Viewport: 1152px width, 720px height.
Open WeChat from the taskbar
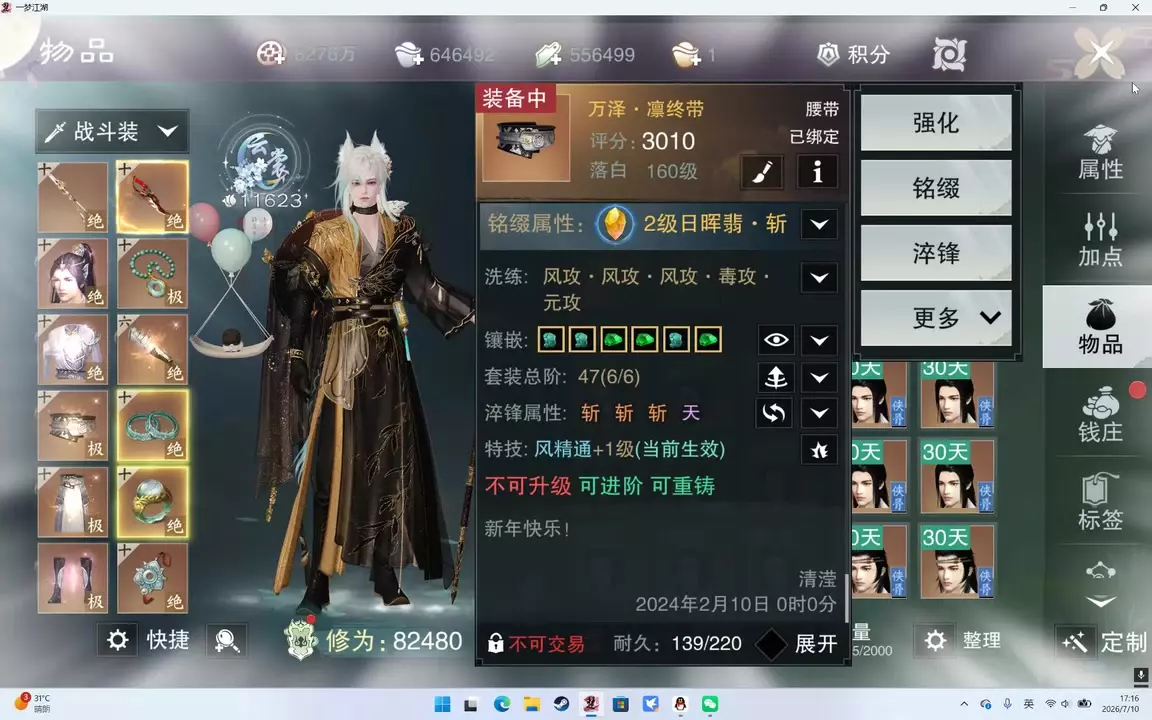pyautogui.click(x=710, y=705)
